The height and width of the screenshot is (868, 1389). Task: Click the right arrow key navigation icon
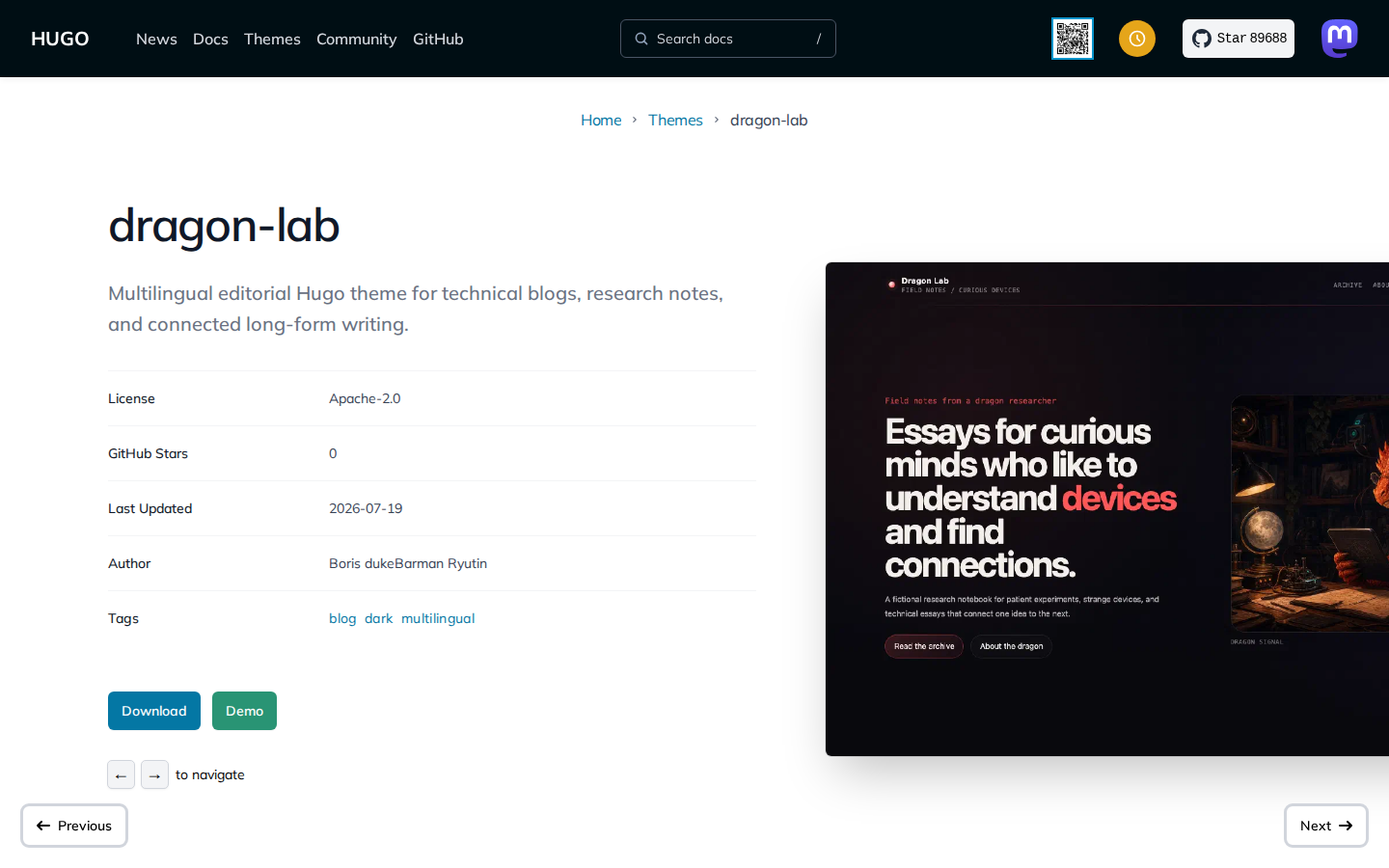pos(154,774)
